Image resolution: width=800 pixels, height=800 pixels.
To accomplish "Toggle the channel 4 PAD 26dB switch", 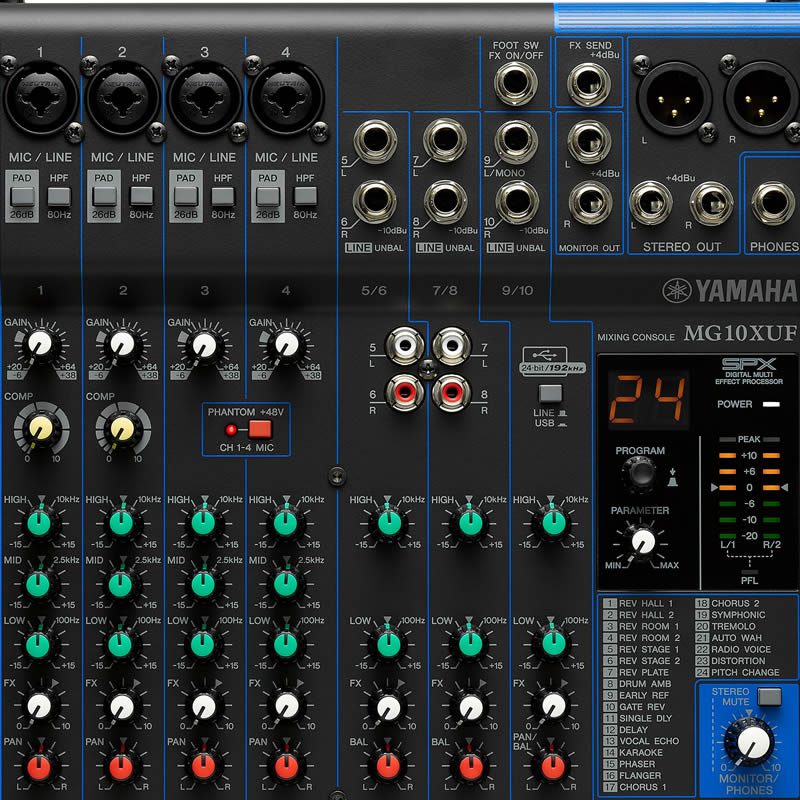I will (x=268, y=196).
